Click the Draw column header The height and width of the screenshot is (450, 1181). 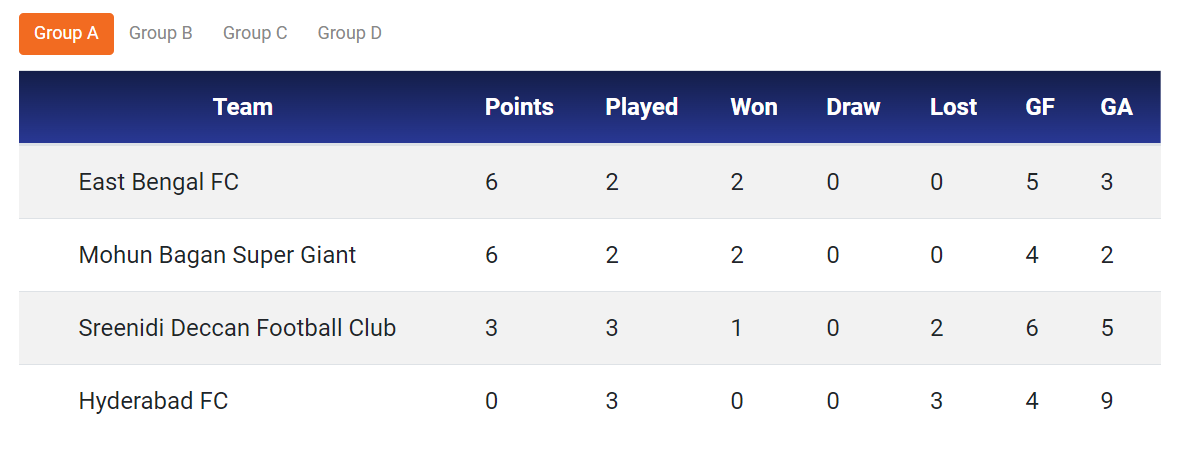pyautogui.click(x=853, y=107)
